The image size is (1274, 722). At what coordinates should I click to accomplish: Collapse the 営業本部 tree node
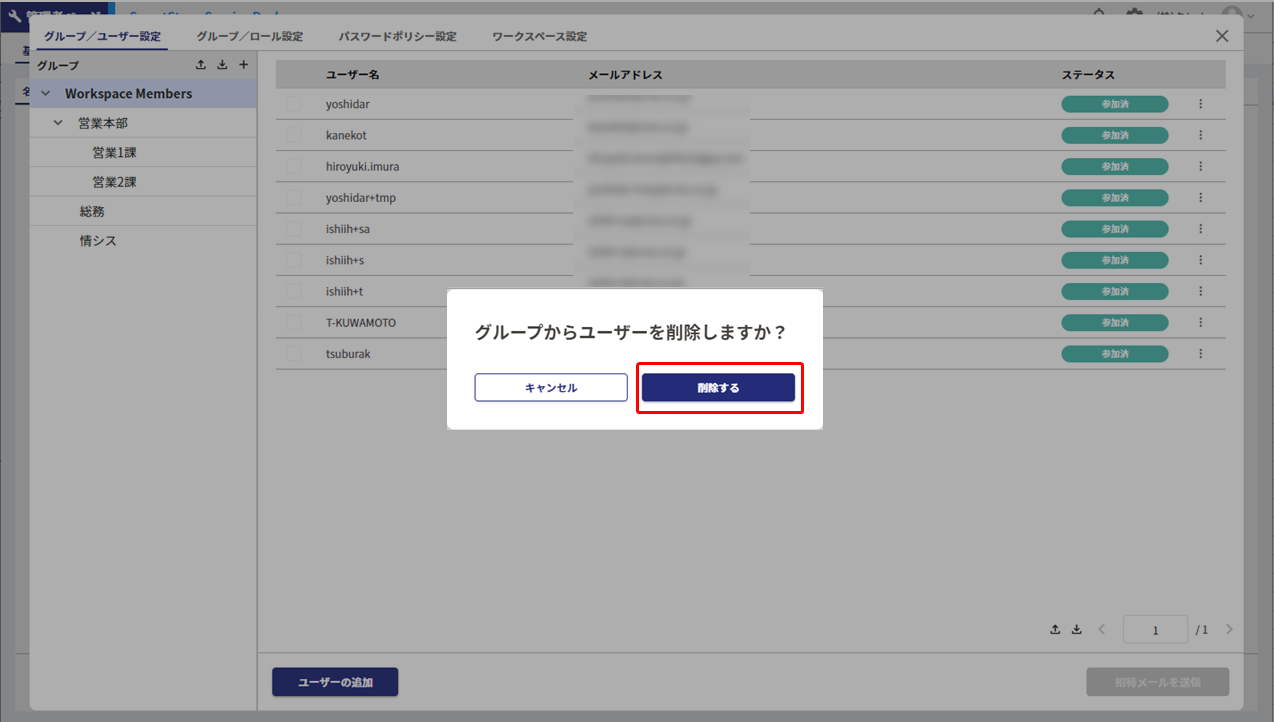pyautogui.click(x=58, y=123)
